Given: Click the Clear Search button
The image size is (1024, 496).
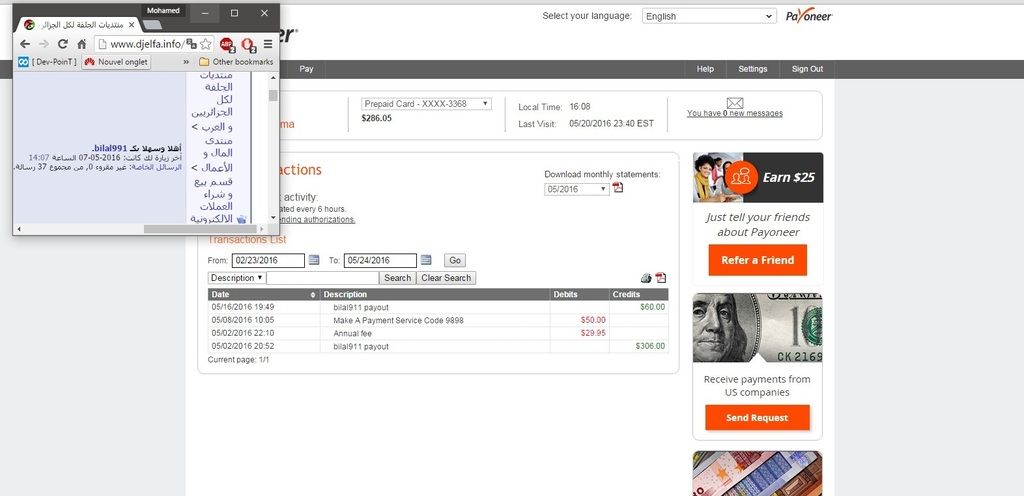Looking at the screenshot, I should [446, 278].
